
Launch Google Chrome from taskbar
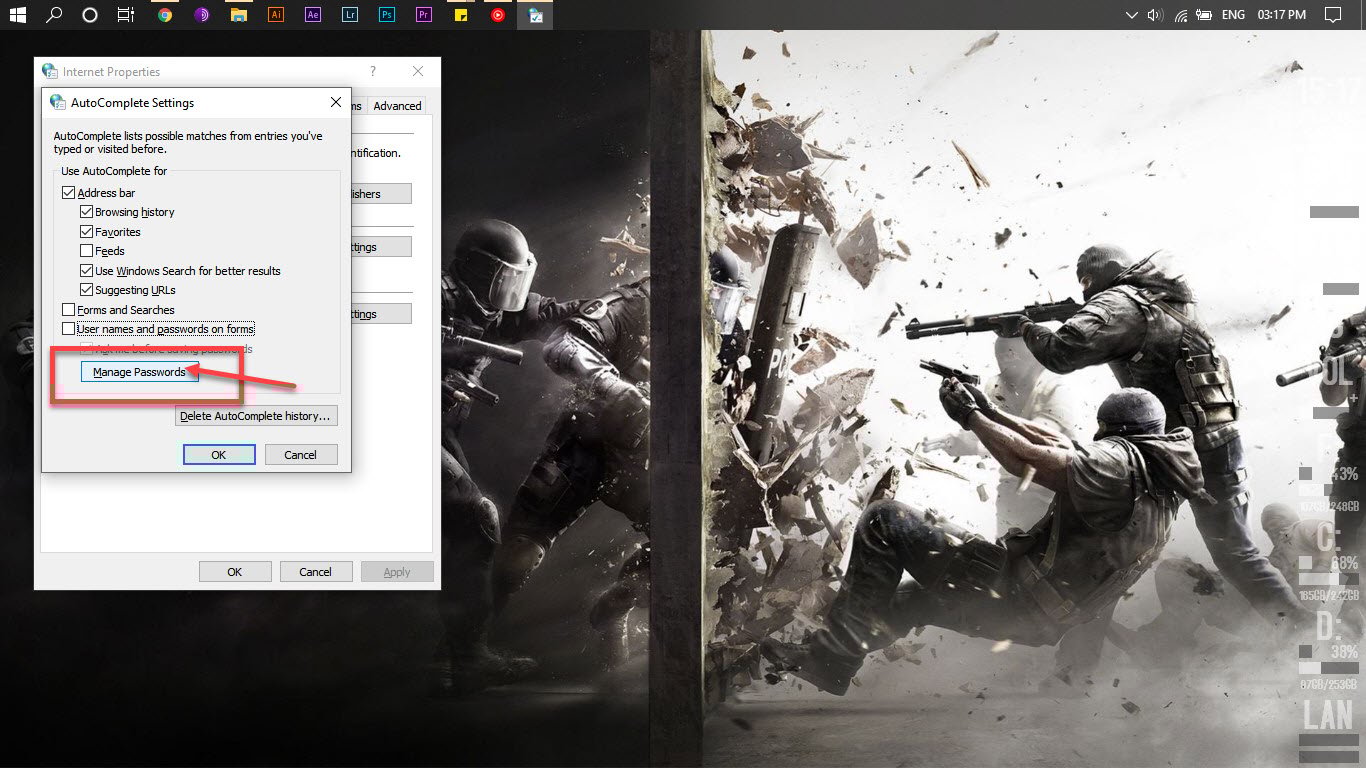(165, 15)
